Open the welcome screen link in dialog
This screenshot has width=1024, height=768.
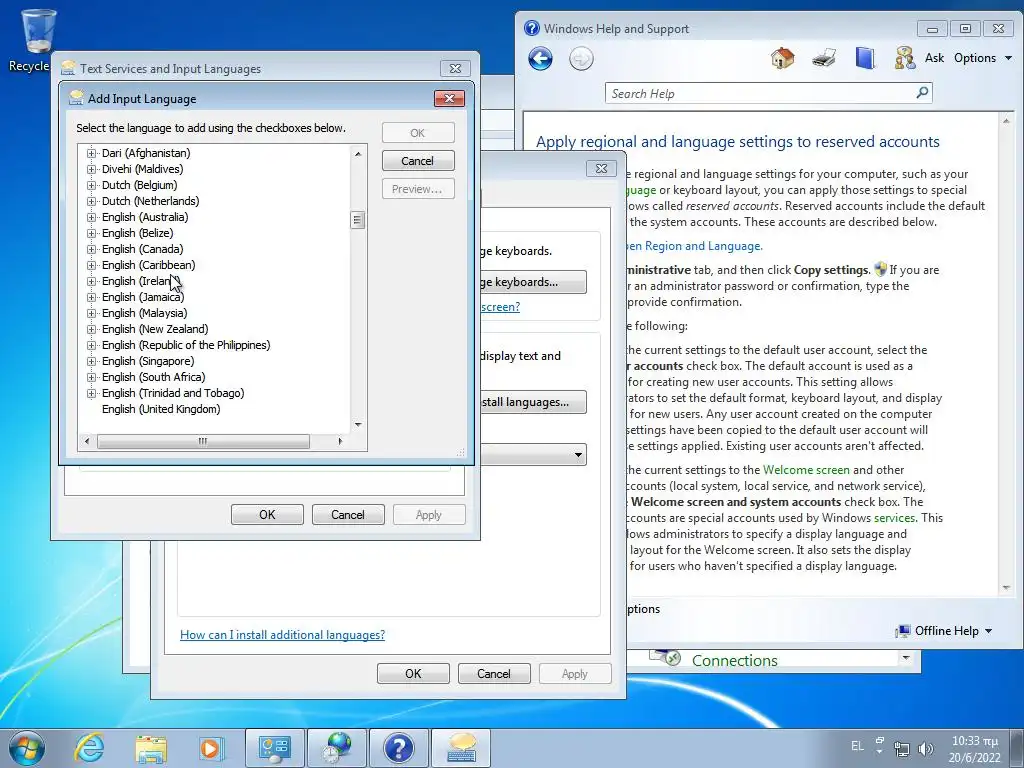click(x=500, y=307)
